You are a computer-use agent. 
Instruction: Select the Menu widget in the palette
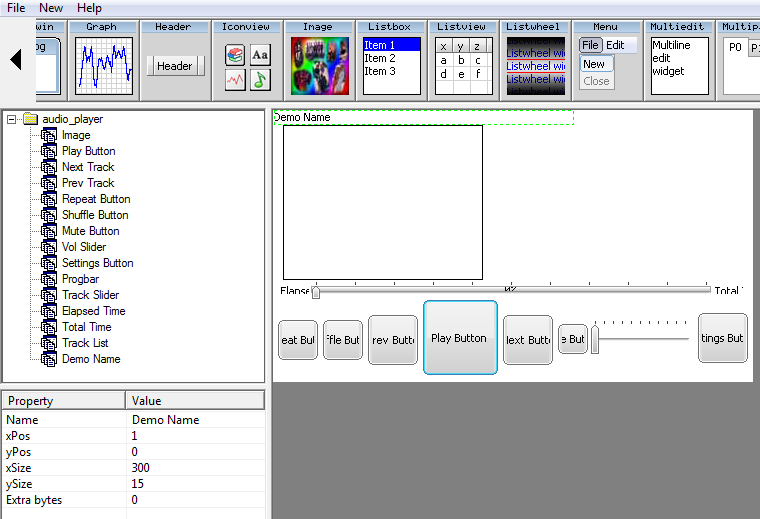tap(606, 65)
